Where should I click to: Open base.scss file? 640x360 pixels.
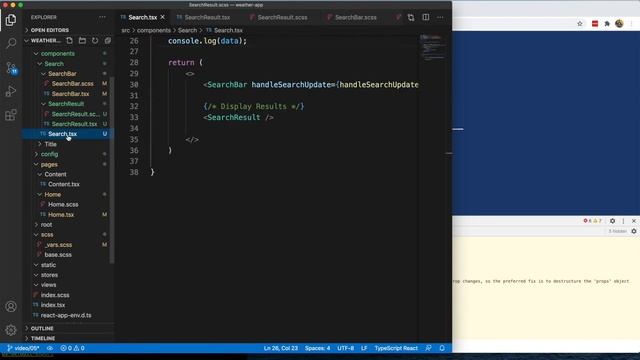58,254
